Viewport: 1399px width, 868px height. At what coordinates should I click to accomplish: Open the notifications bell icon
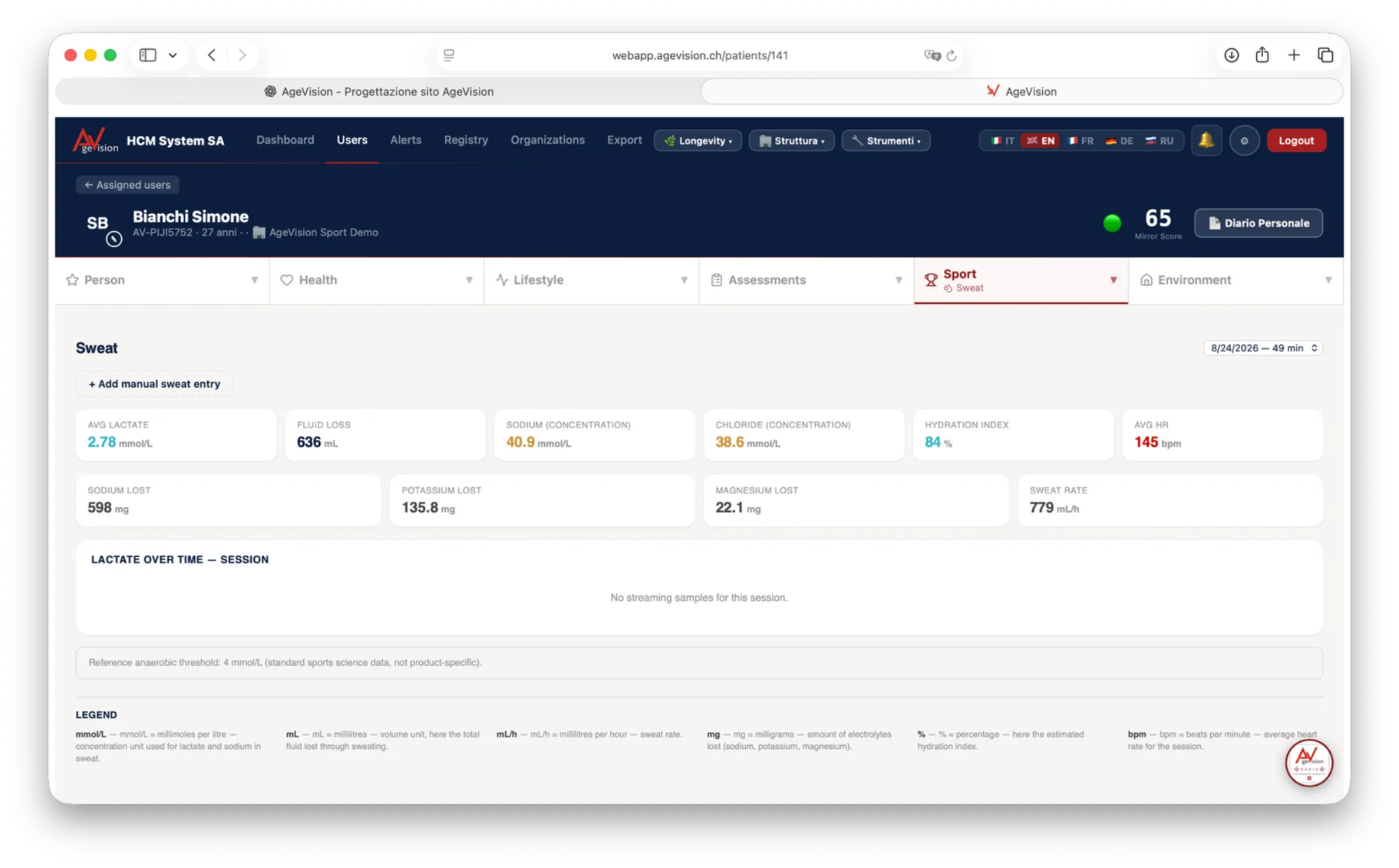(x=1206, y=141)
